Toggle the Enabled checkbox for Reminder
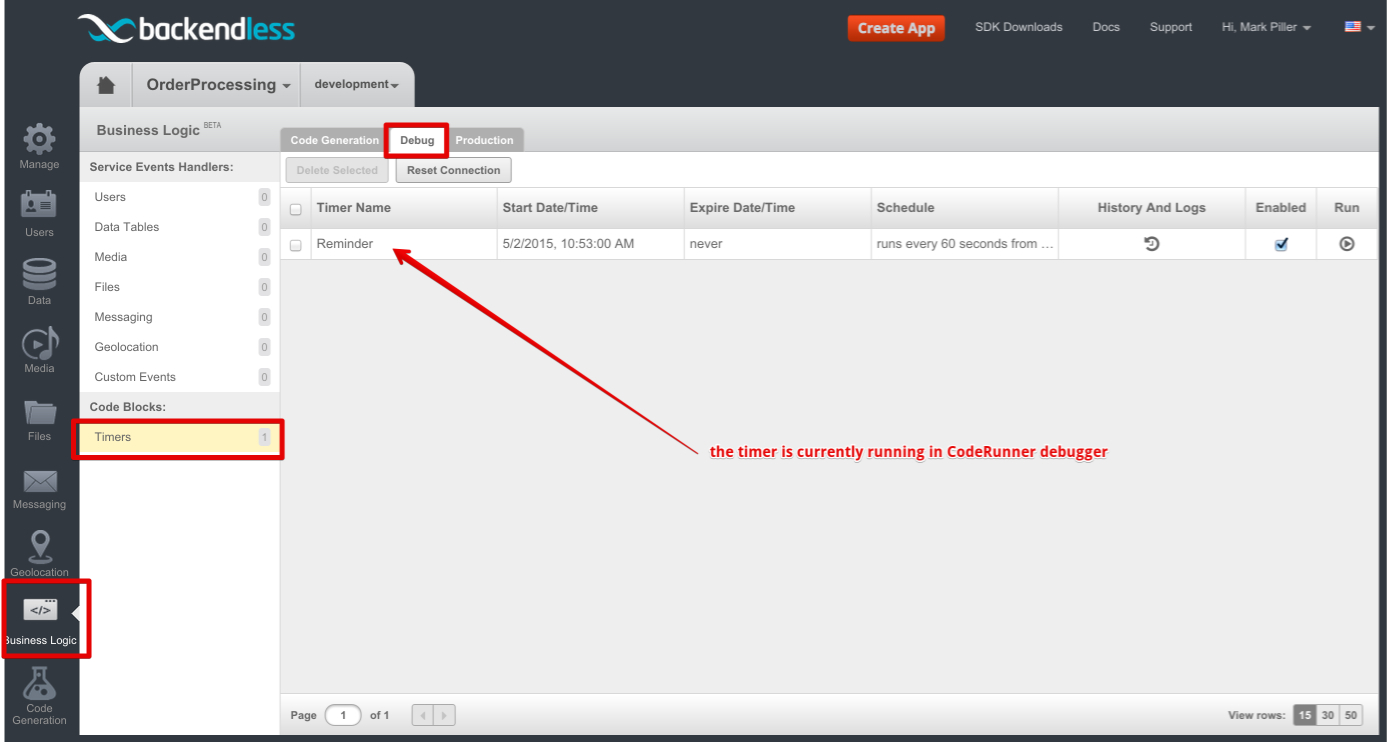This screenshot has width=1387, height=742. tap(1281, 244)
